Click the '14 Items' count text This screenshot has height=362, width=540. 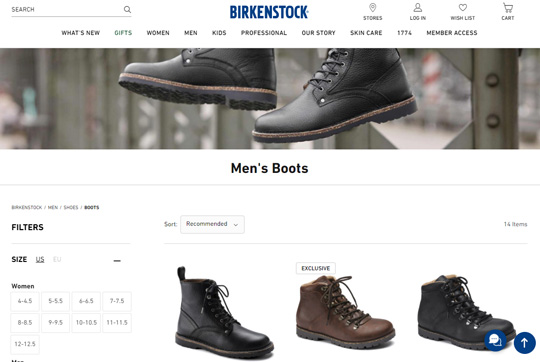coord(516,224)
